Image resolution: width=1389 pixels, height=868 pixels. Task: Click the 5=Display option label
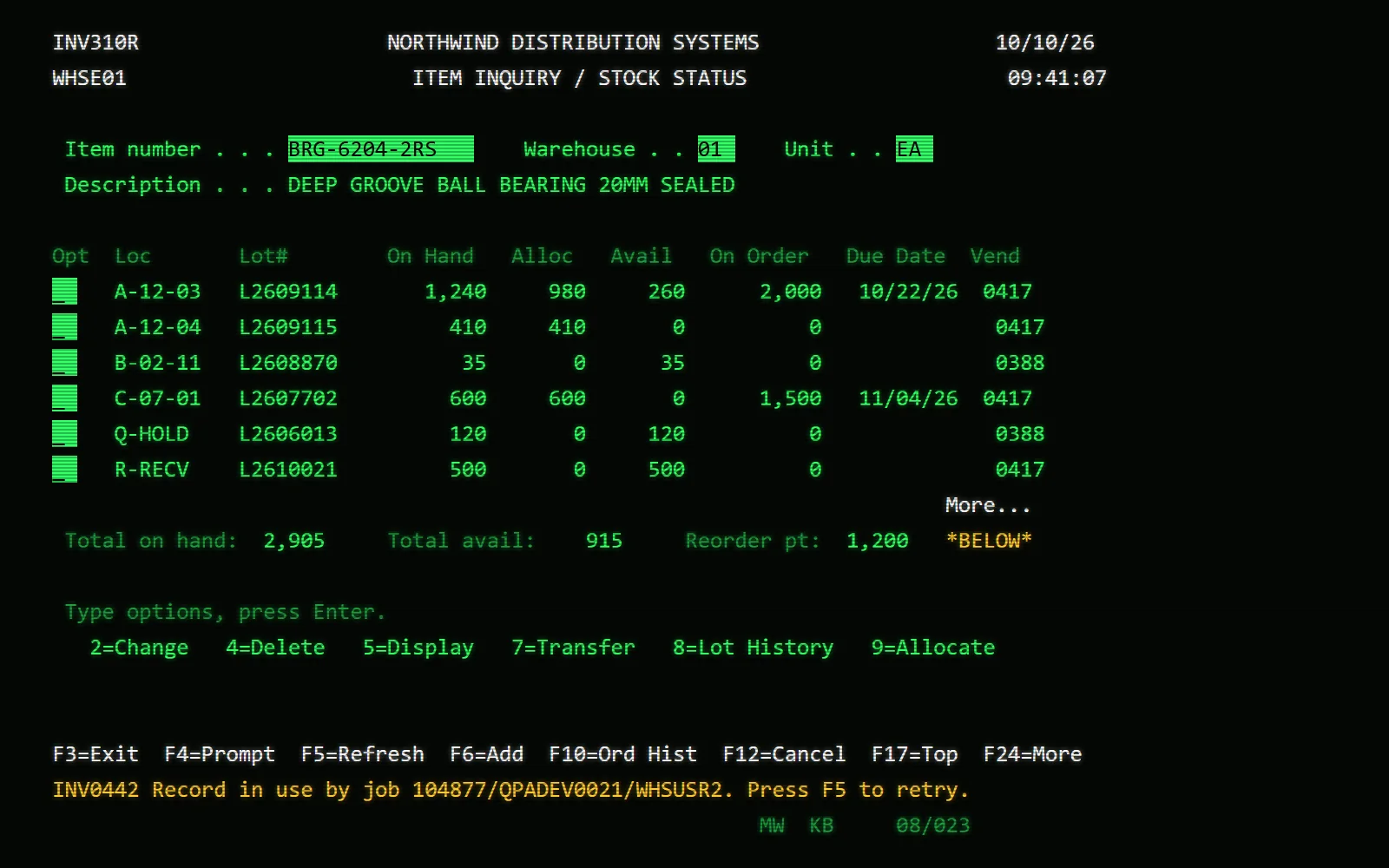418,648
